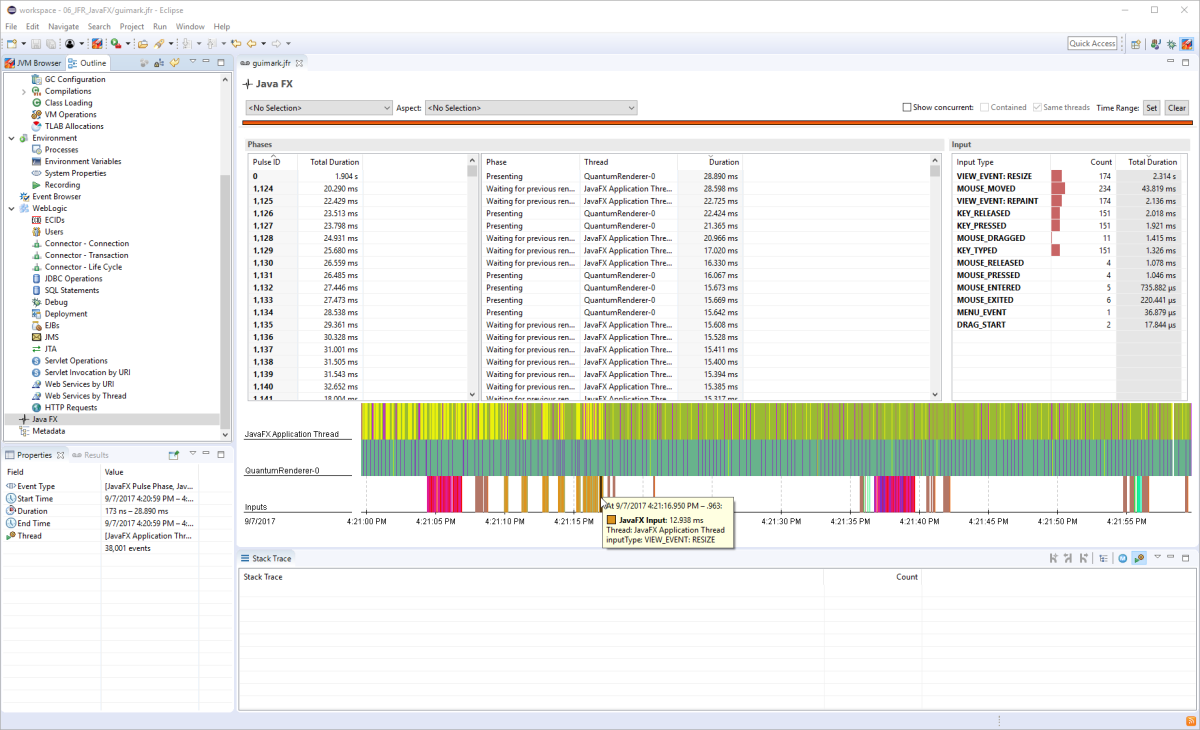This screenshot has height=730, width=1200.
Task: Switch to the Results tab
Action: tap(90, 455)
